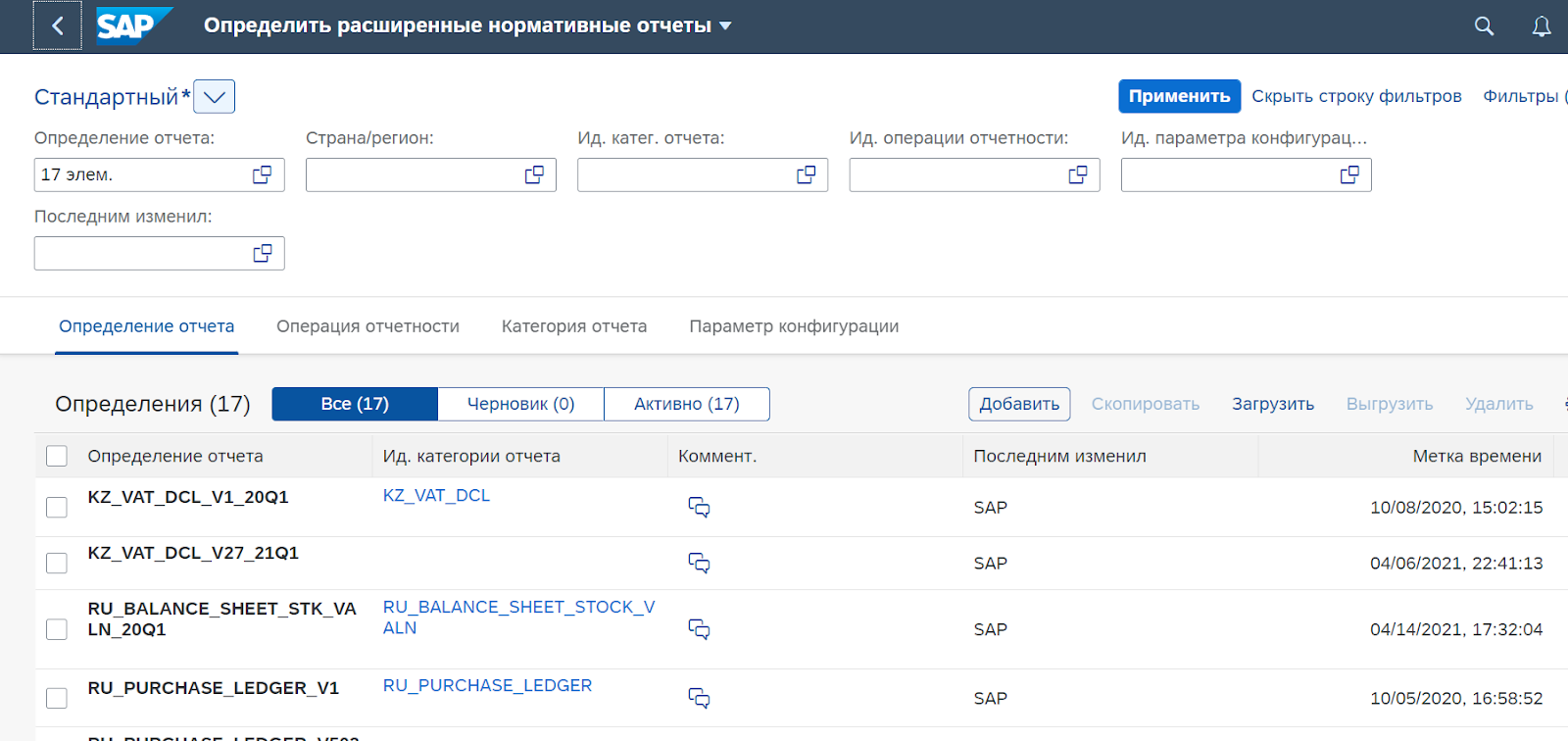Click the Загрузить button
1568x741 pixels.
pyautogui.click(x=1273, y=404)
